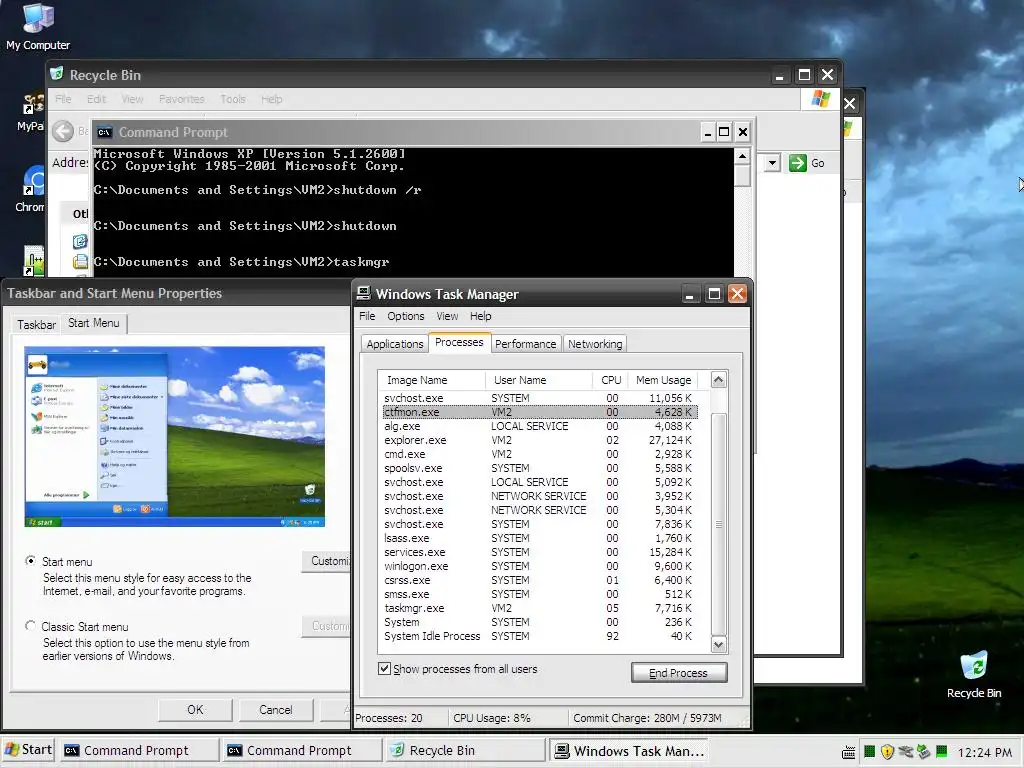Open the View menu in Task Manager

coord(447,316)
